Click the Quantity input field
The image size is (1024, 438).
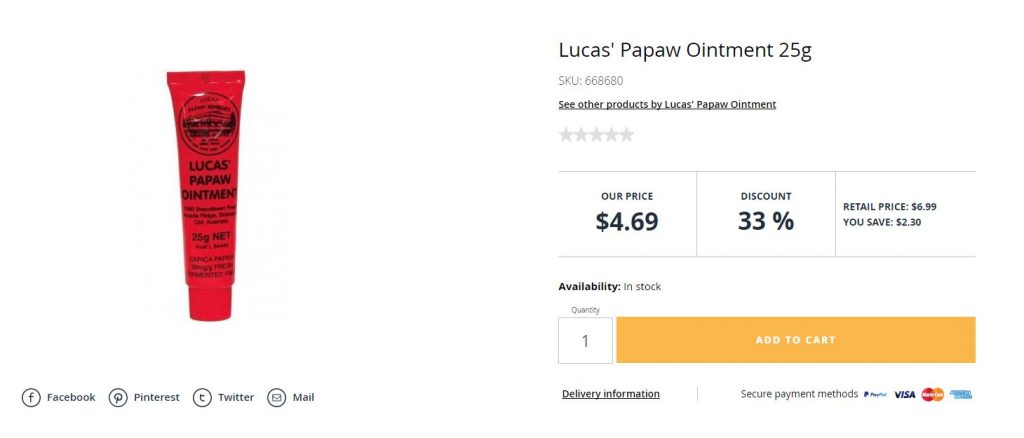pos(585,341)
